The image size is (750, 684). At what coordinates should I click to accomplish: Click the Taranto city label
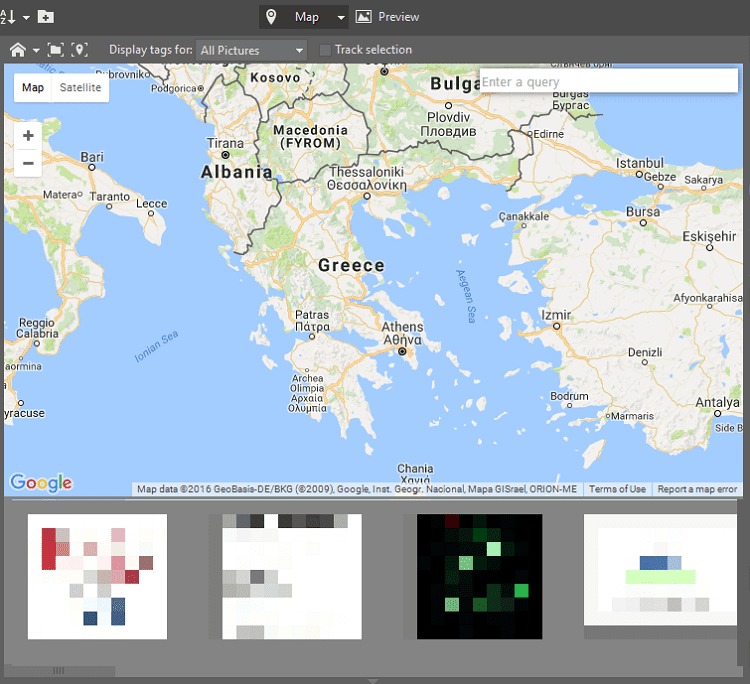click(x=110, y=197)
